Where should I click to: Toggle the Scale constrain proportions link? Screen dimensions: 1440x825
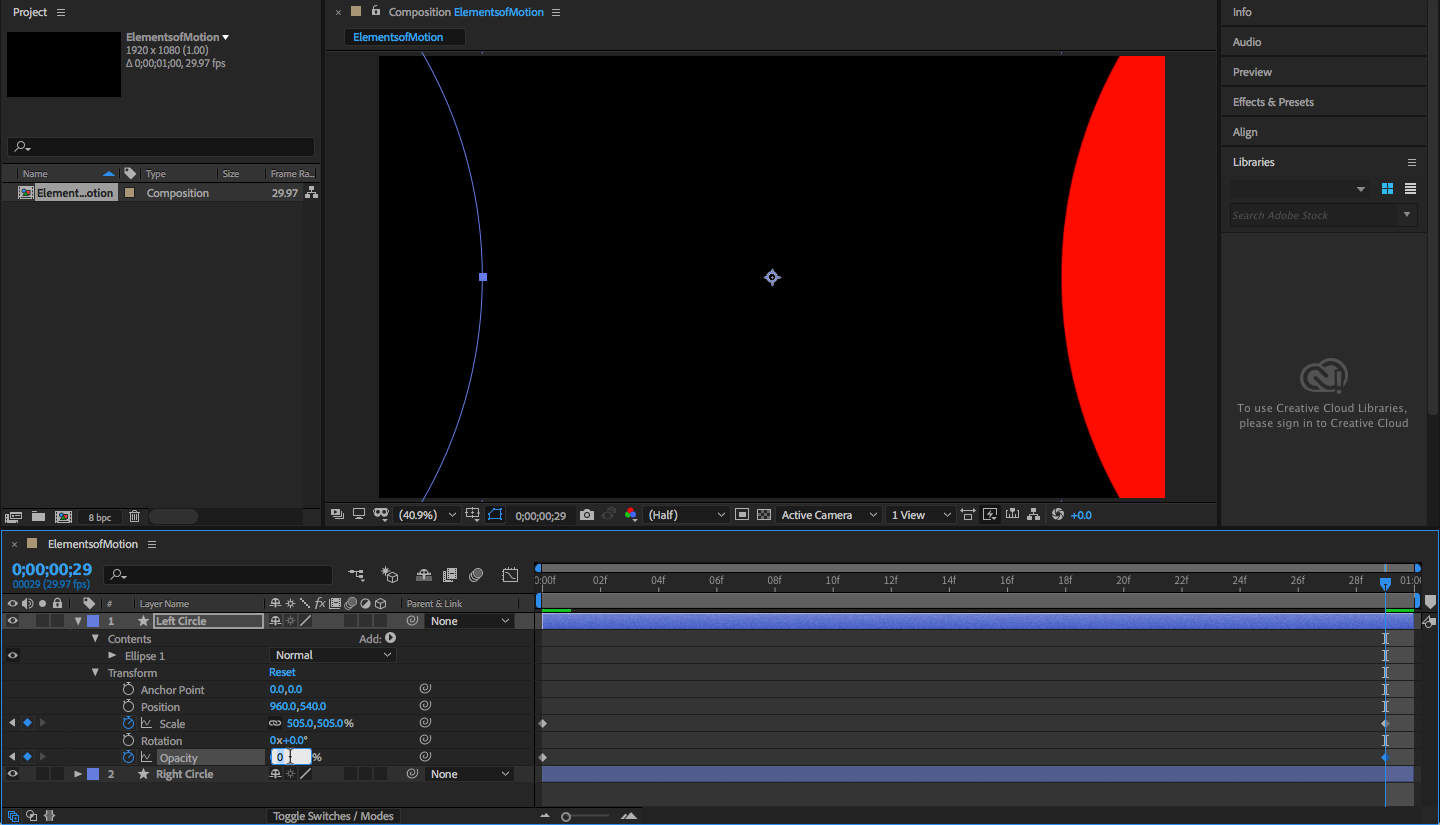coord(275,723)
